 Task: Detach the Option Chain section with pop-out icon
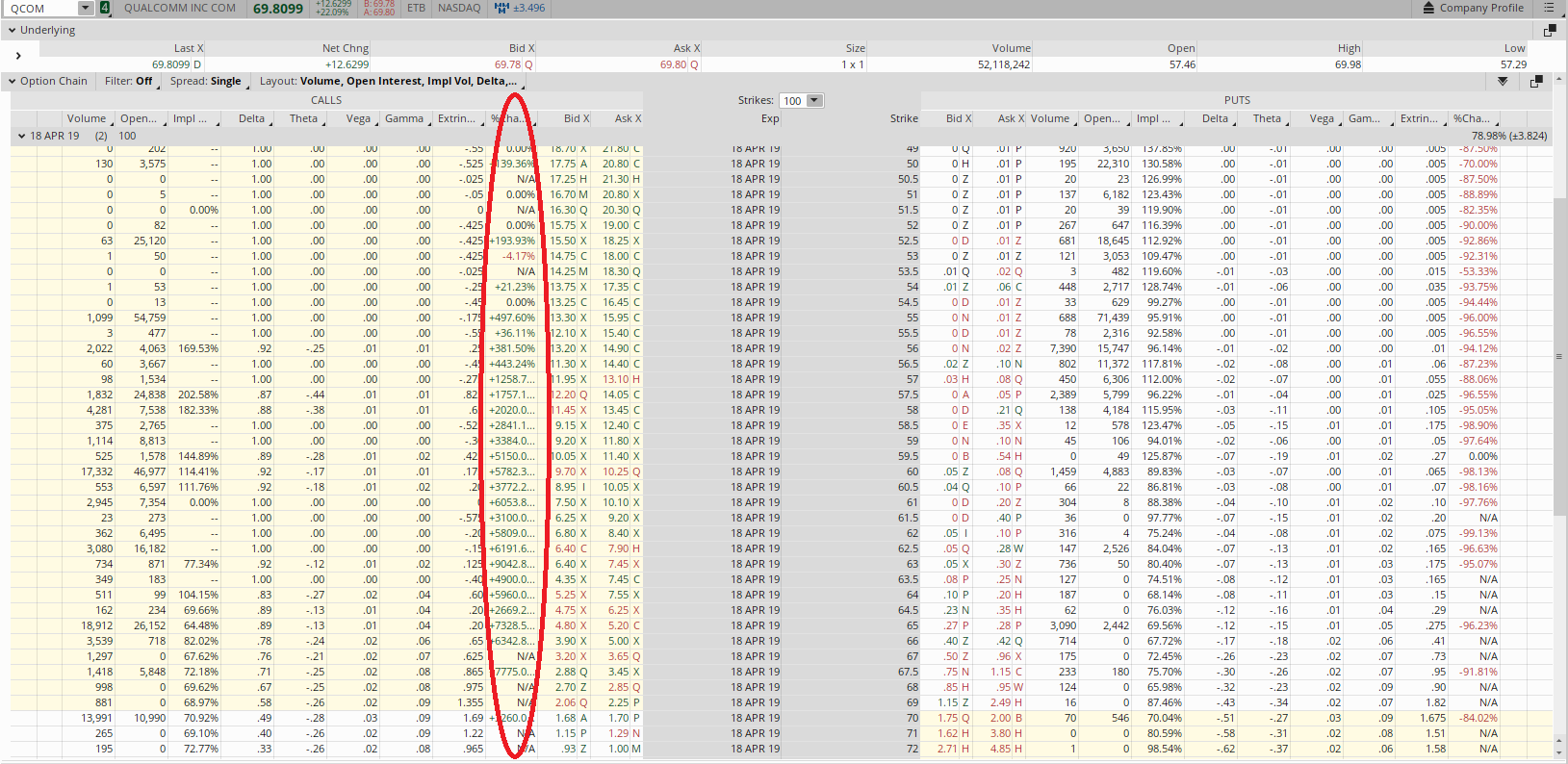tap(1536, 82)
